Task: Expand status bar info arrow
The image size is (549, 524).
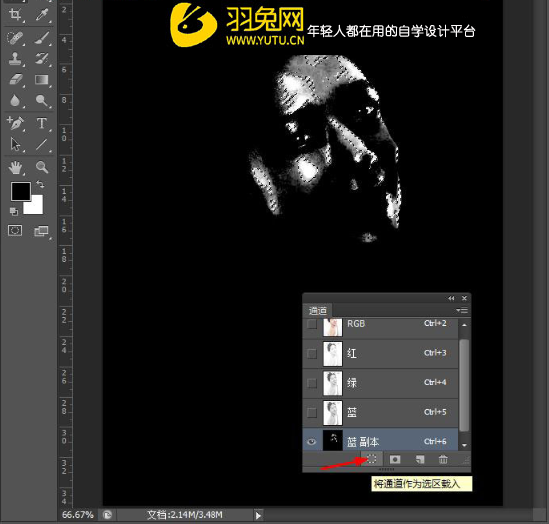Action: (258, 515)
